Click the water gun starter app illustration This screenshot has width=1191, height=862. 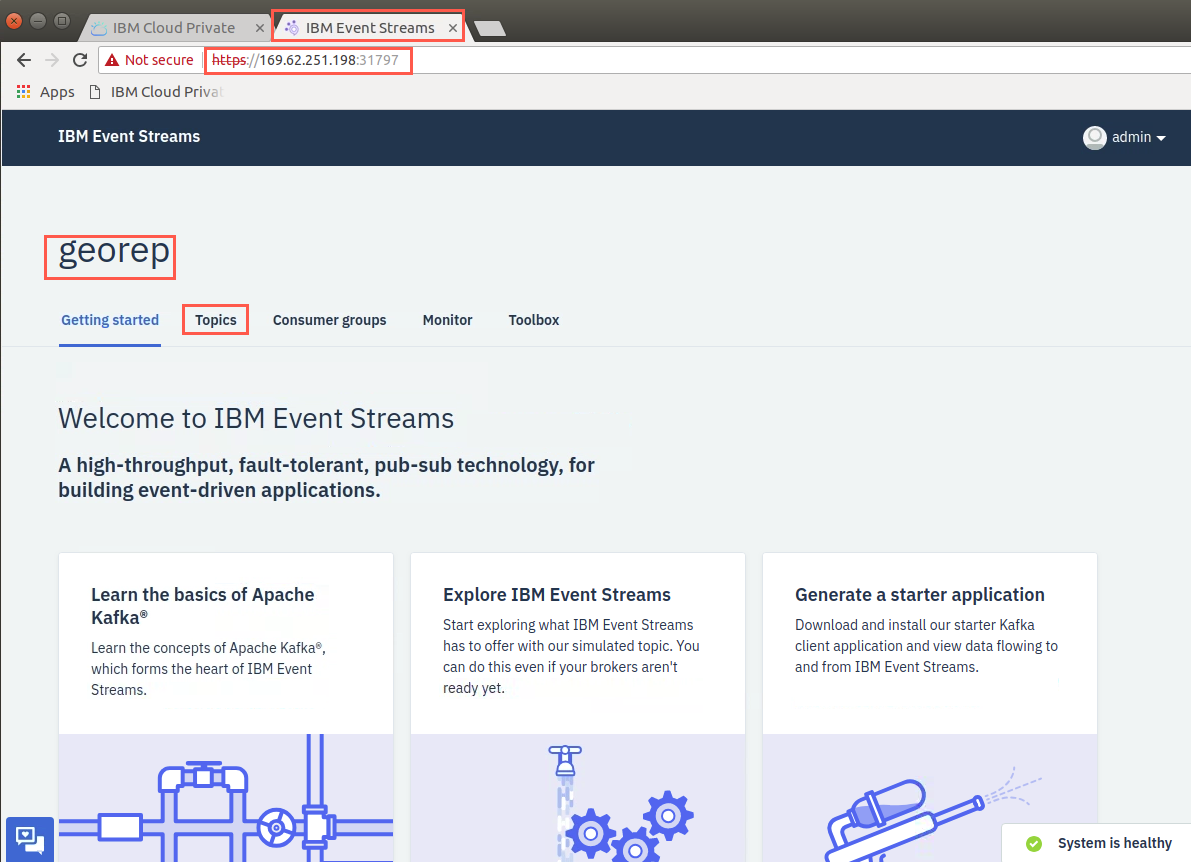click(930, 797)
